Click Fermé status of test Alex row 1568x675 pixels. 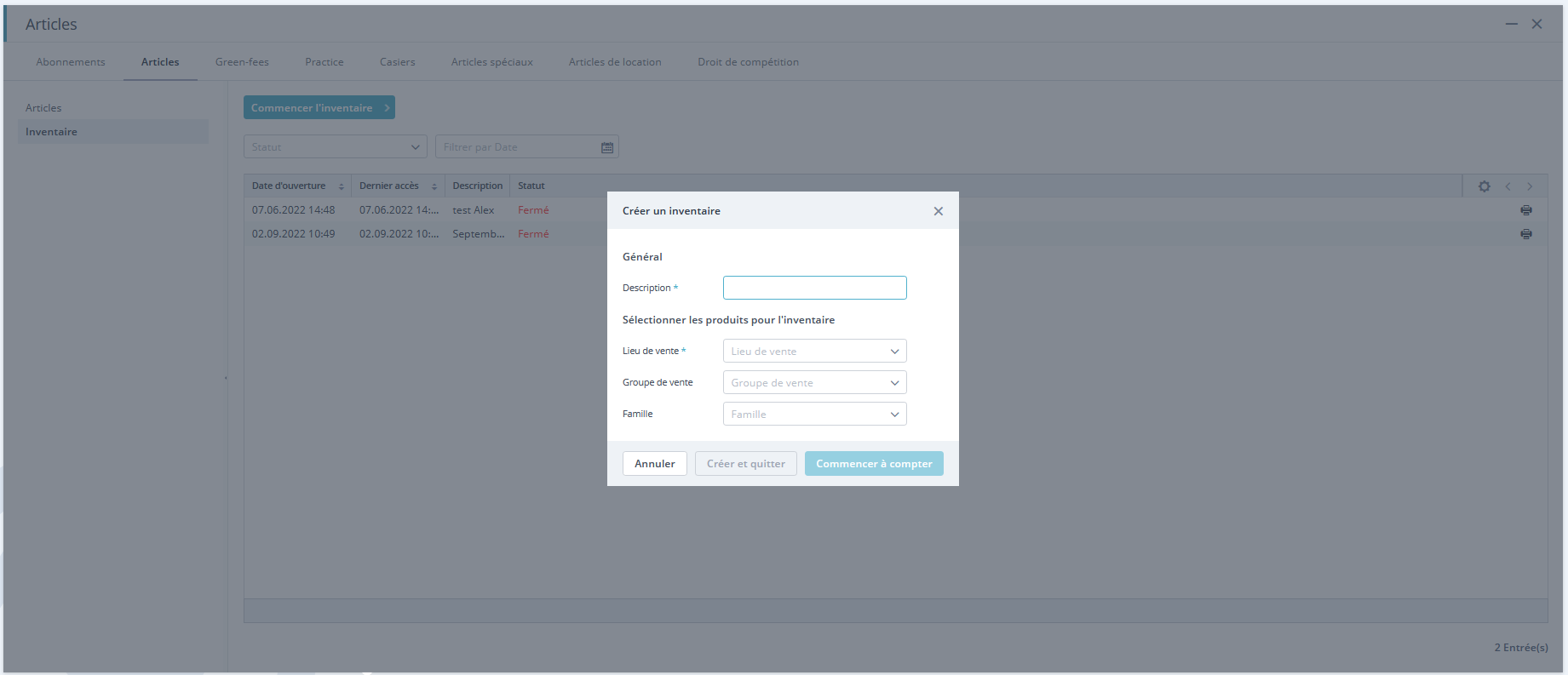[x=533, y=210]
